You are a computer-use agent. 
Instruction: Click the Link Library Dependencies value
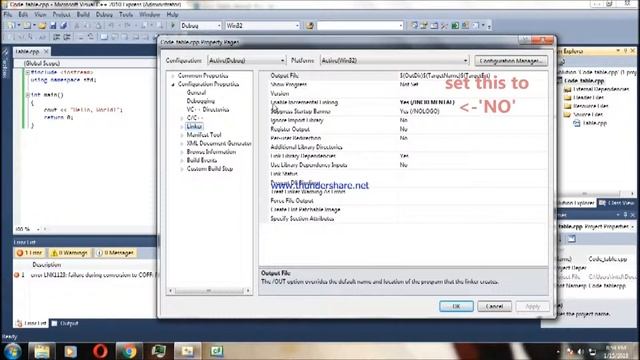click(404, 156)
